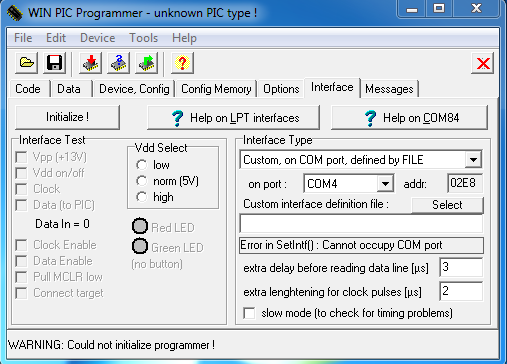Expand the Interface Type dropdown
The width and height of the screenshot is (507, 364).
tap(473, 160)
